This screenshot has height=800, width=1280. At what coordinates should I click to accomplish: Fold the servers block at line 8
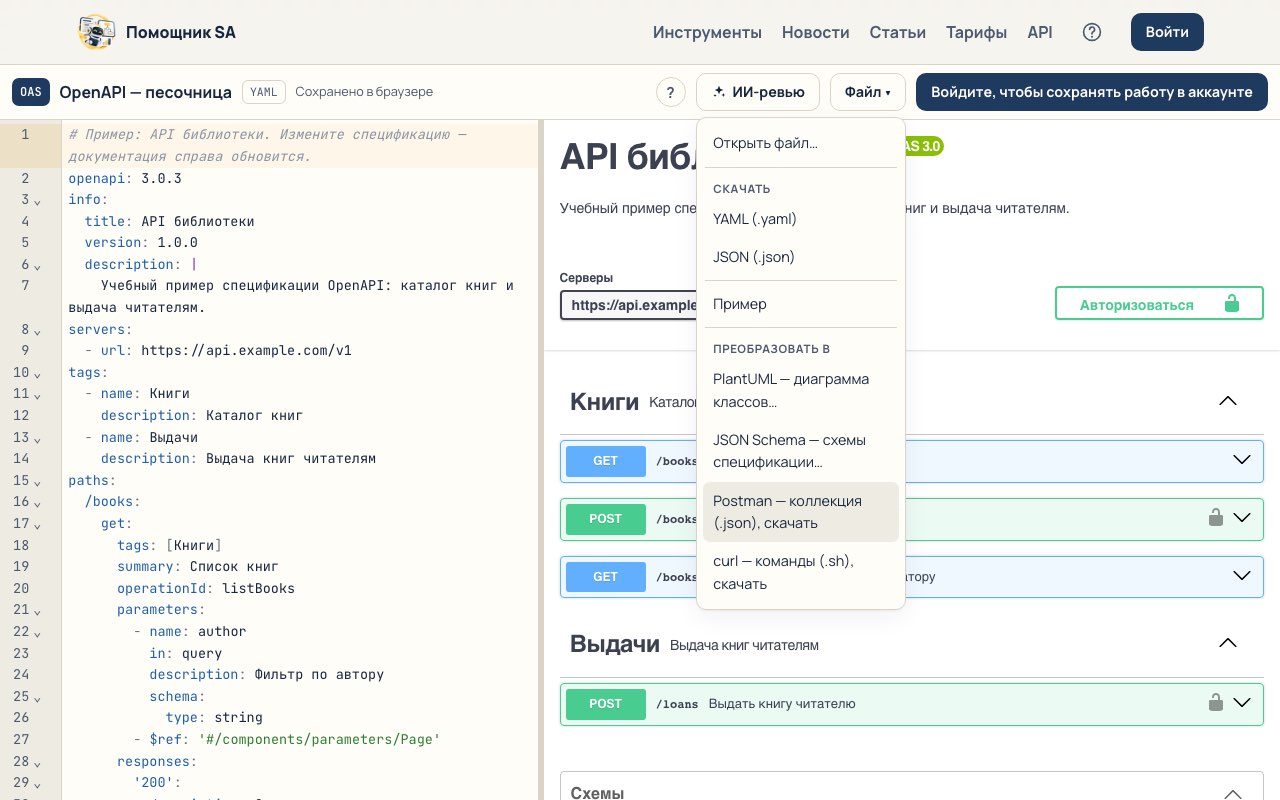pyautogui.click(x=38, y=331)
